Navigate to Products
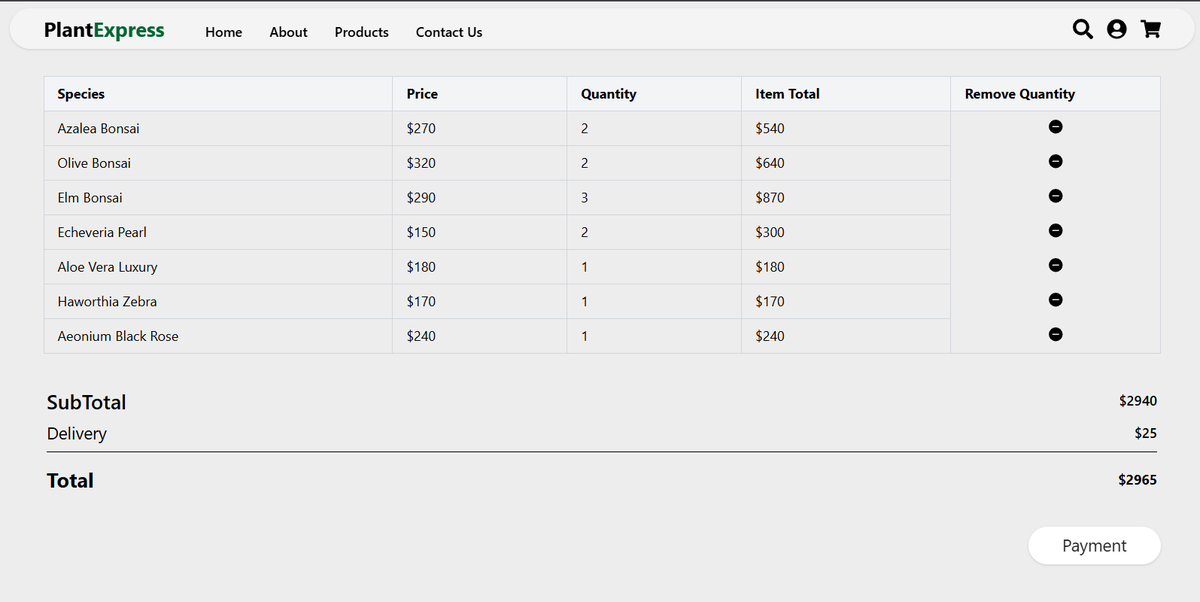The width and height of the screenshot is (1200, 602). (x=362, y=32)
